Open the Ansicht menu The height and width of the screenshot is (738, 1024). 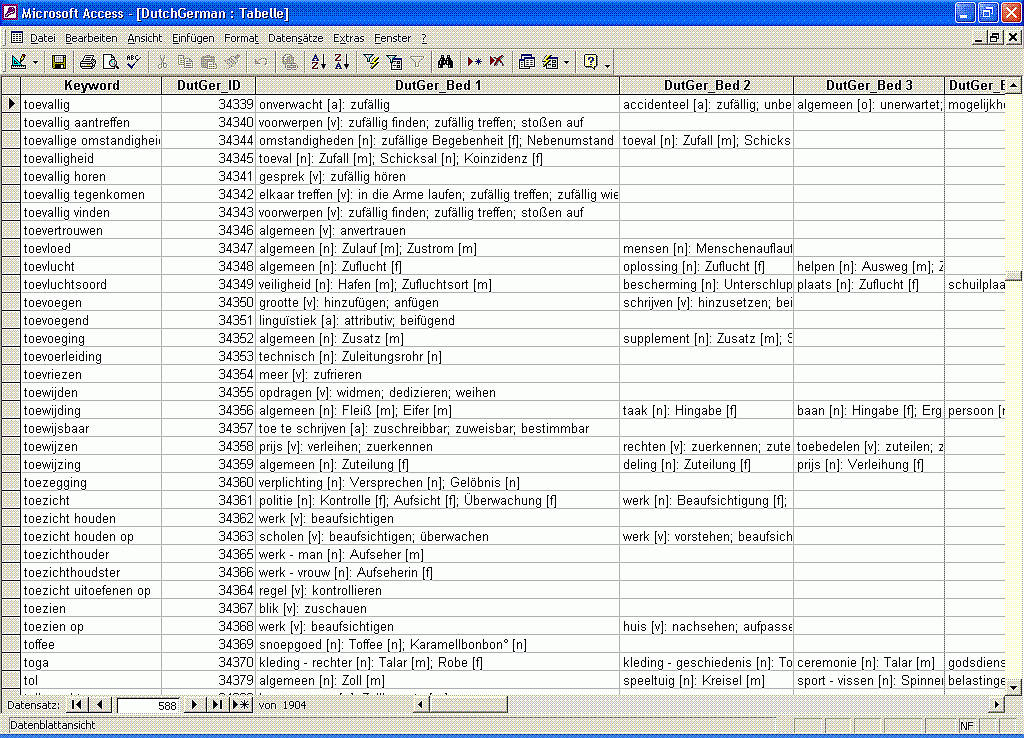144,38
